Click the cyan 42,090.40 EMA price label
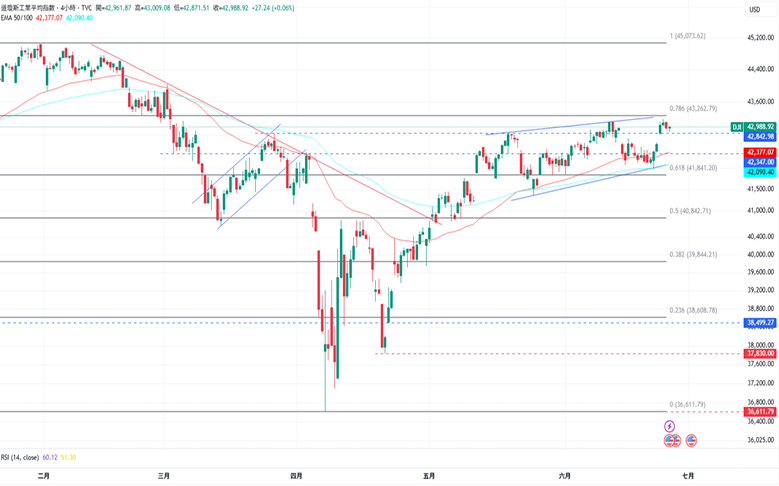This screenshot has height=486, width=779. coord(760,172)
